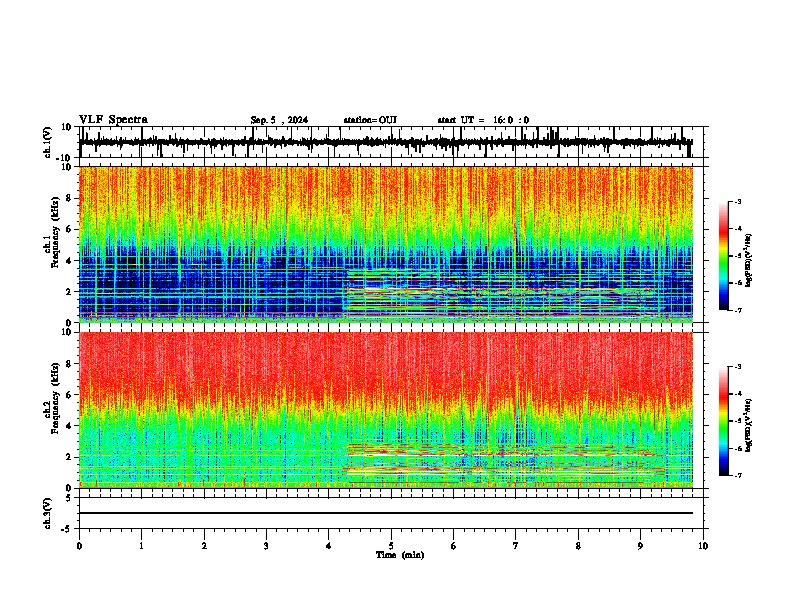Click the "-5" tick on ch.2 colorbar

(737, 421)
